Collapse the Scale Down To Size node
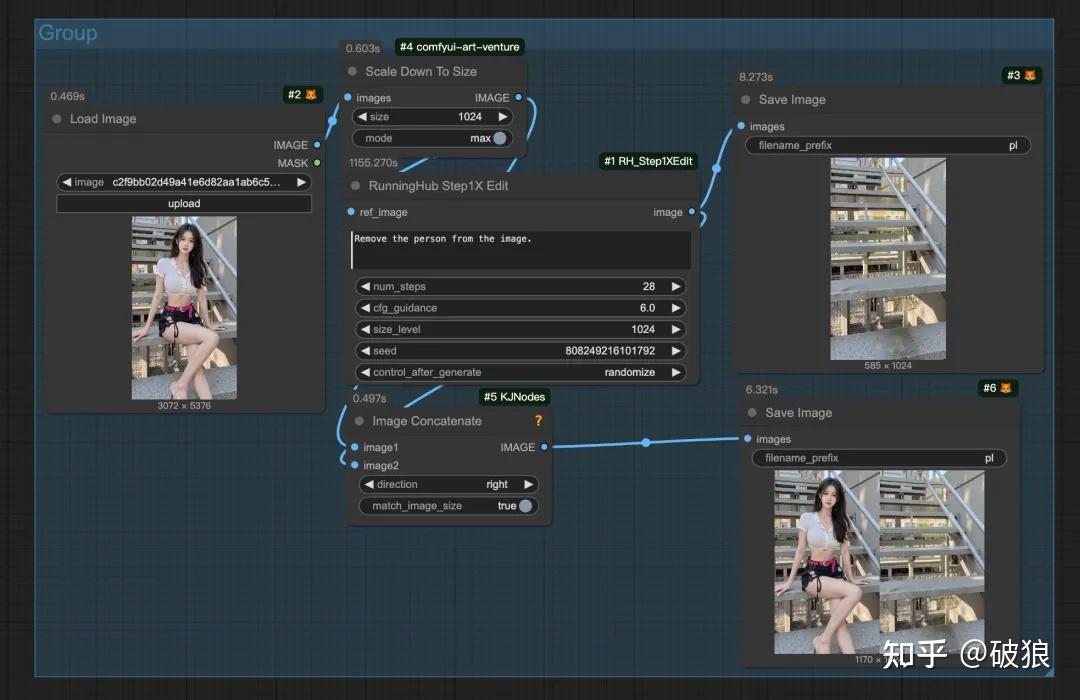 pos(351,71)
